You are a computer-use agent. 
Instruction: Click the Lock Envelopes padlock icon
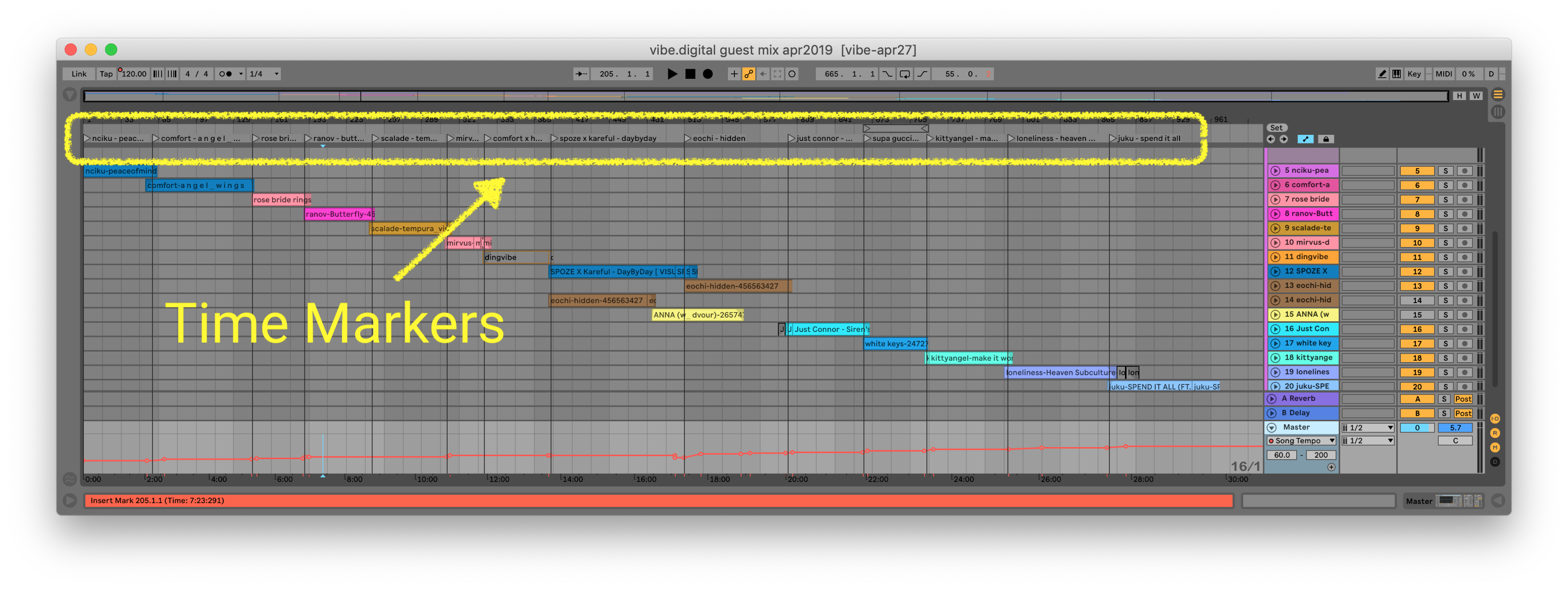(1326, 139)
